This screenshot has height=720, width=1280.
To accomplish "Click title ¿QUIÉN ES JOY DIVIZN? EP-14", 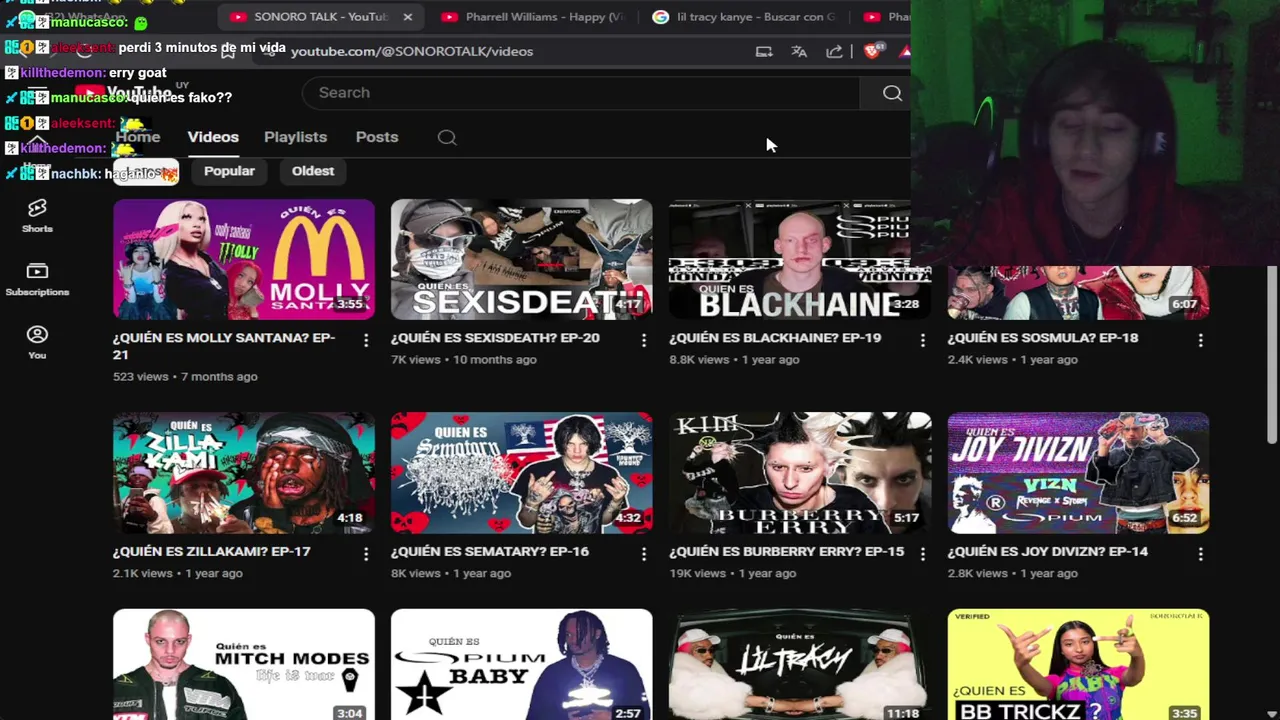I will pos(1047,551).
